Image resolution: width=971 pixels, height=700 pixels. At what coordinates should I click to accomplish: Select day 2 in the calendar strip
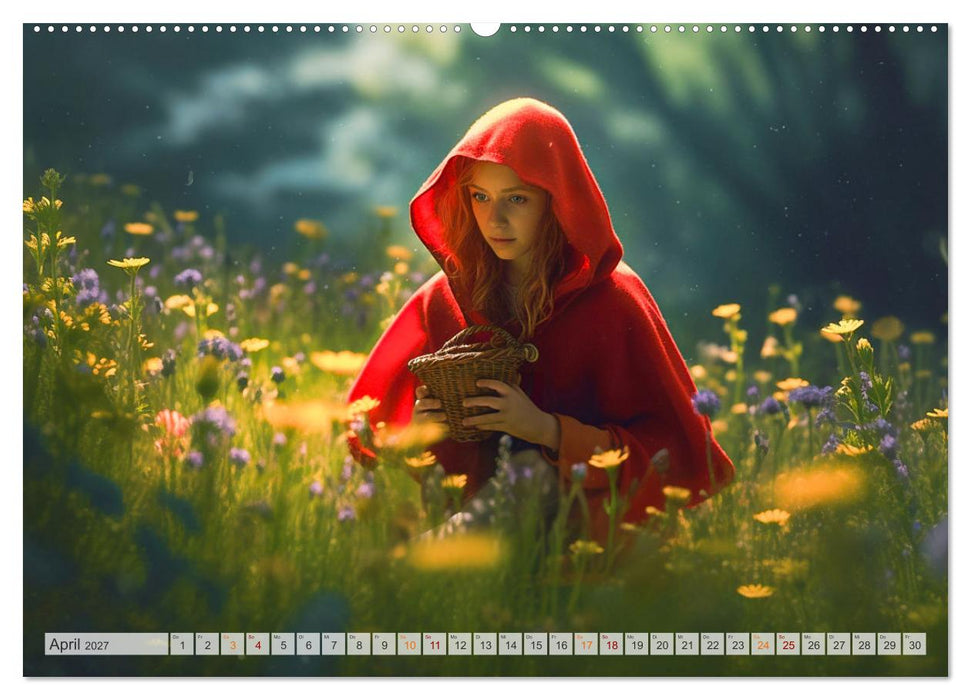click(x=207, y=644)
